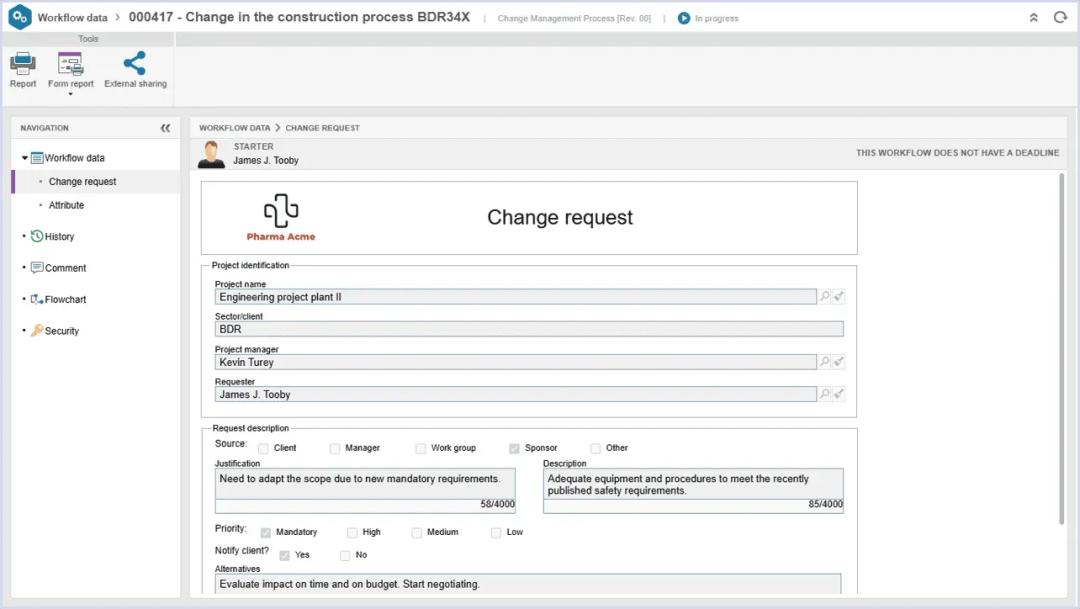Click the External sharing icon

click(135, 64)
